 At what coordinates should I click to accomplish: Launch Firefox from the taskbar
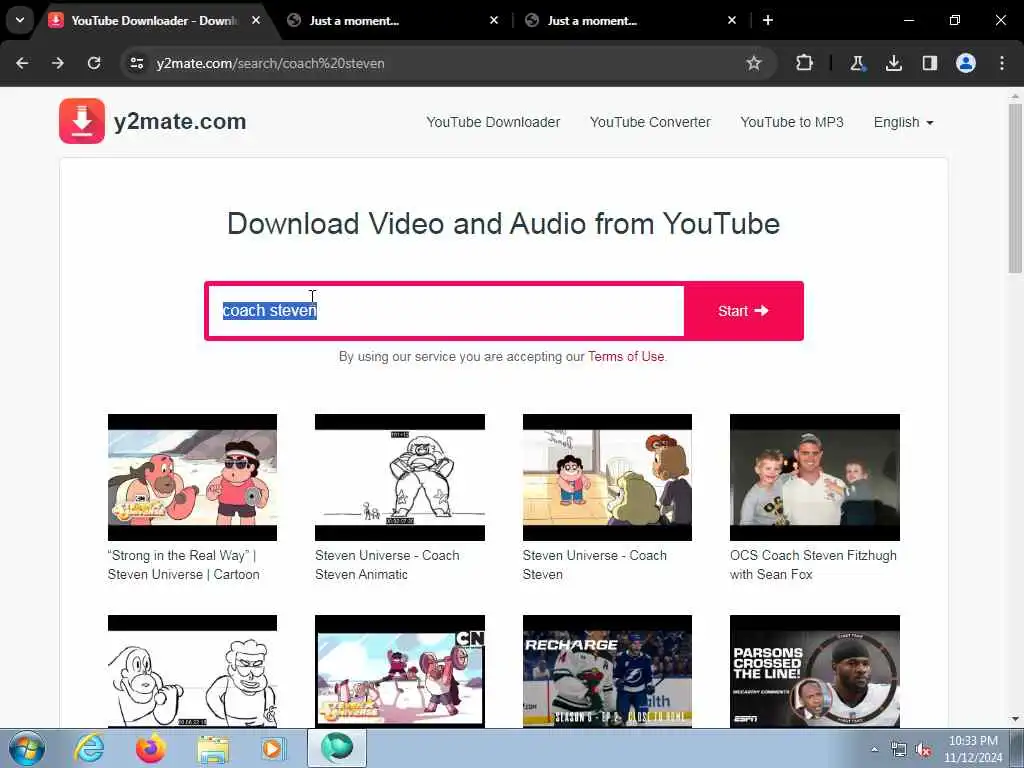tap(150, 748)
